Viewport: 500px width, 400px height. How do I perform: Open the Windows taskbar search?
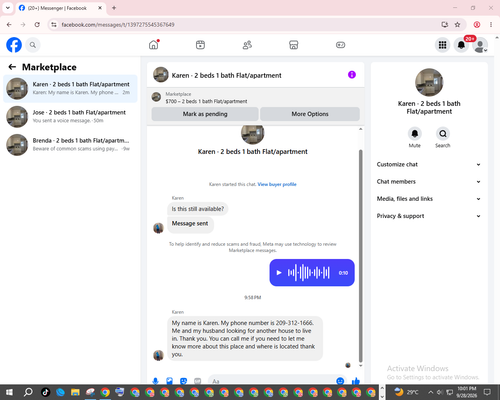tap(28, 392)
